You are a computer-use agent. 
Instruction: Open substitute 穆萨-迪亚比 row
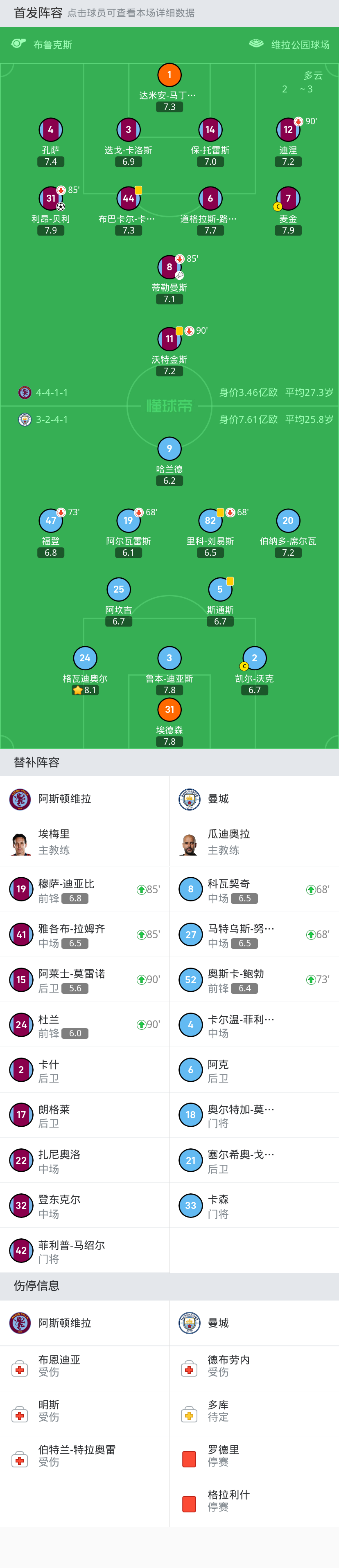pos(85,889)
